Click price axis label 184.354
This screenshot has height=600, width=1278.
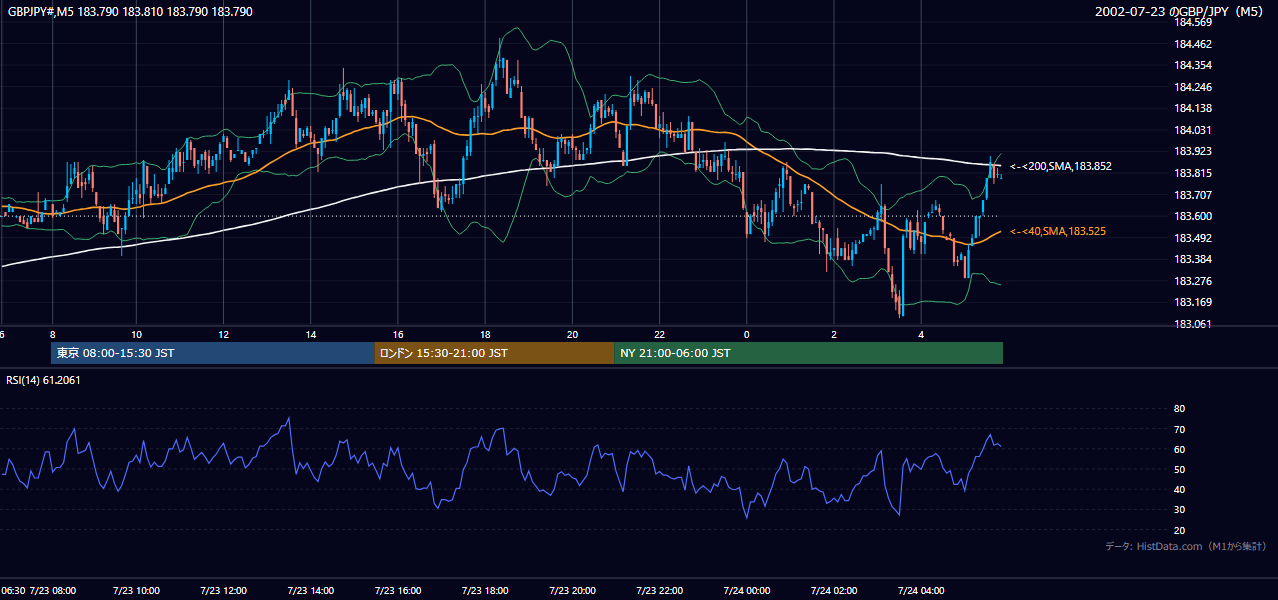[x=1192, y=65]
